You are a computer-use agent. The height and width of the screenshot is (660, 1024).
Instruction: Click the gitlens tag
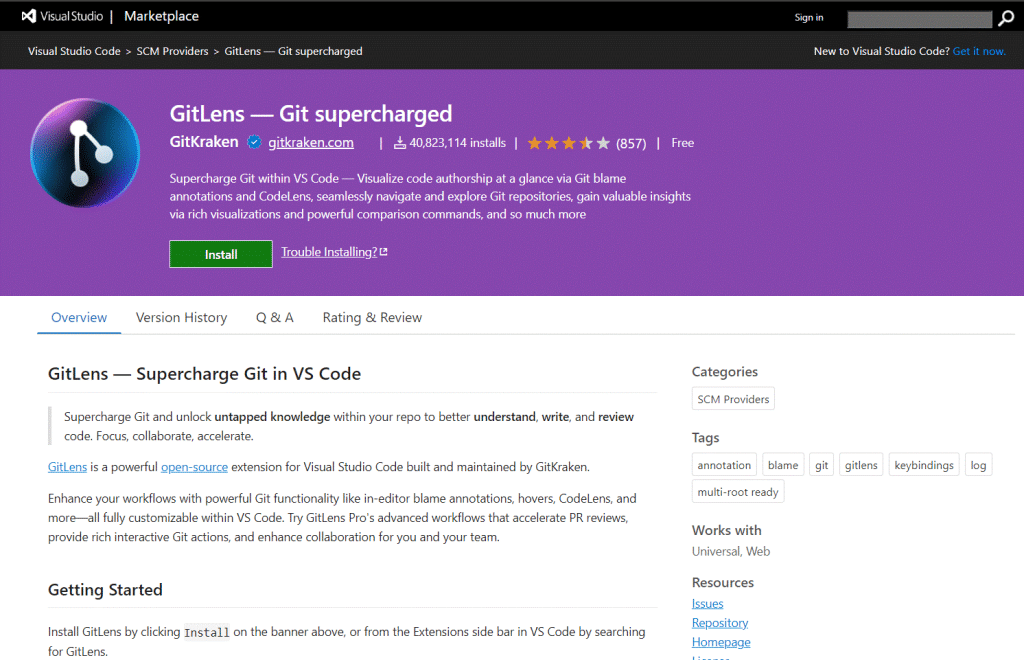861,465
